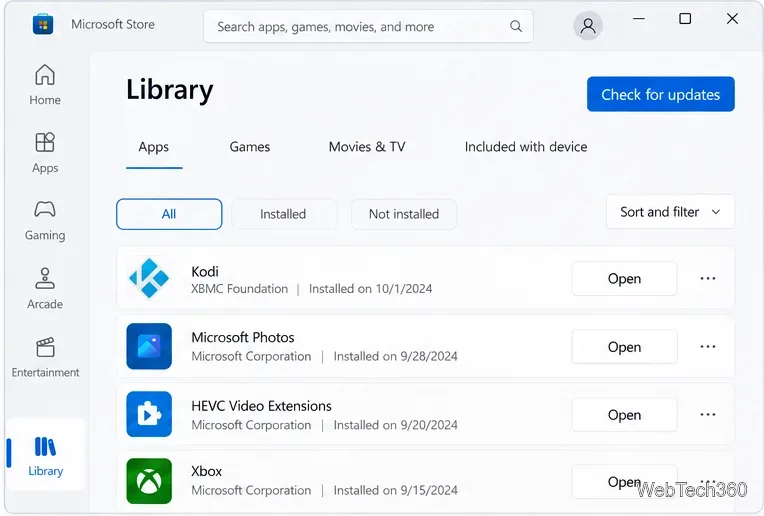Click Installed on 9/20/2024 text

click(395, 425)
